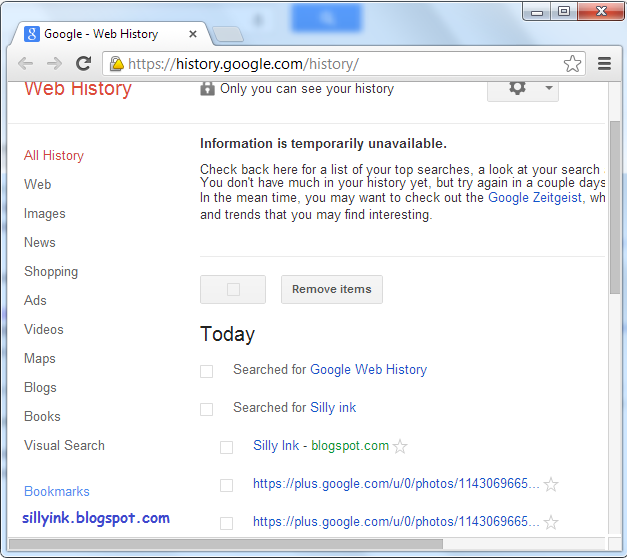Click the address bar URL field
The height and width of the screenshot is (558, 627).
[344, 64]
